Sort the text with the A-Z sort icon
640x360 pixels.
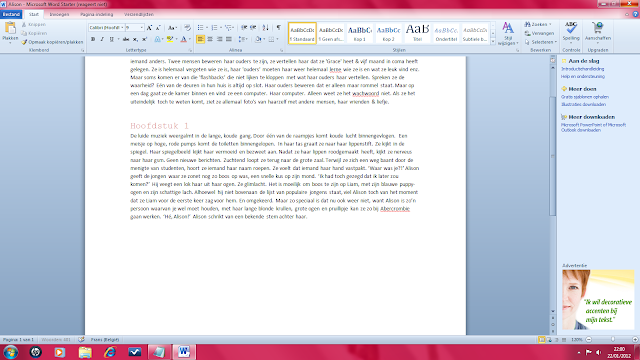[x=266, y=28]
